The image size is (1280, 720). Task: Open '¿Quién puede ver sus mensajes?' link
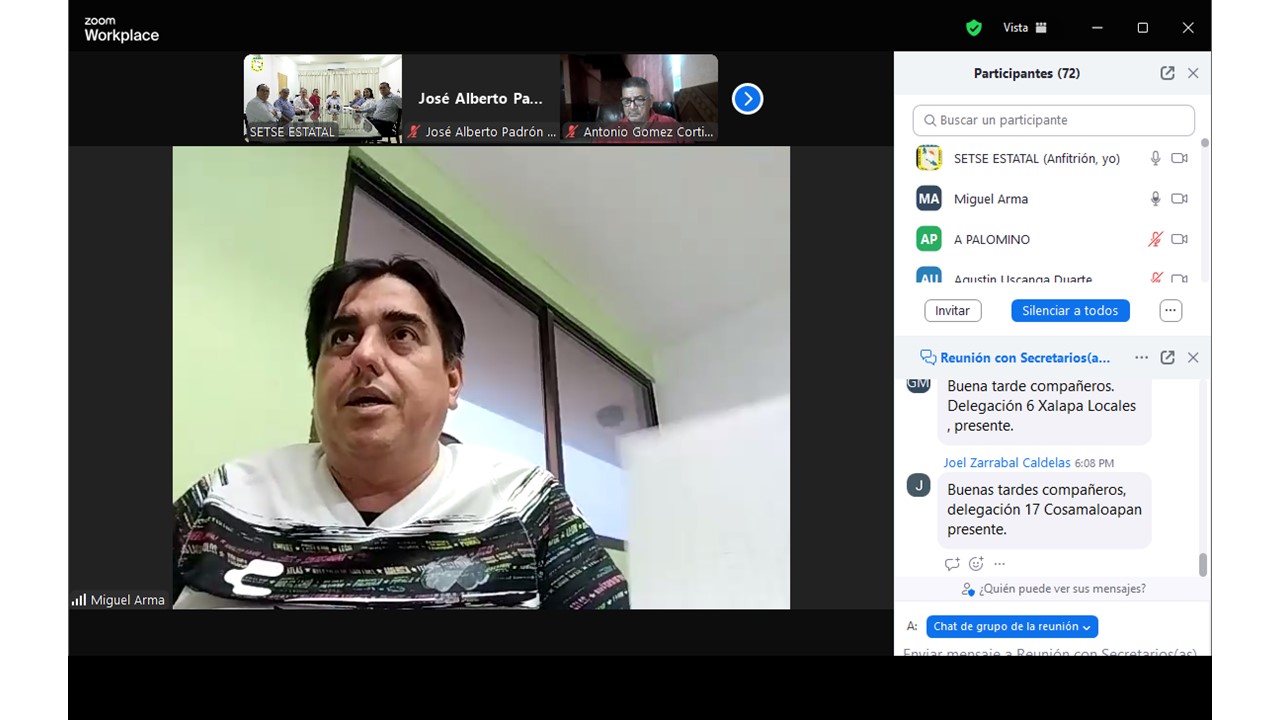tap(1061, 589)
